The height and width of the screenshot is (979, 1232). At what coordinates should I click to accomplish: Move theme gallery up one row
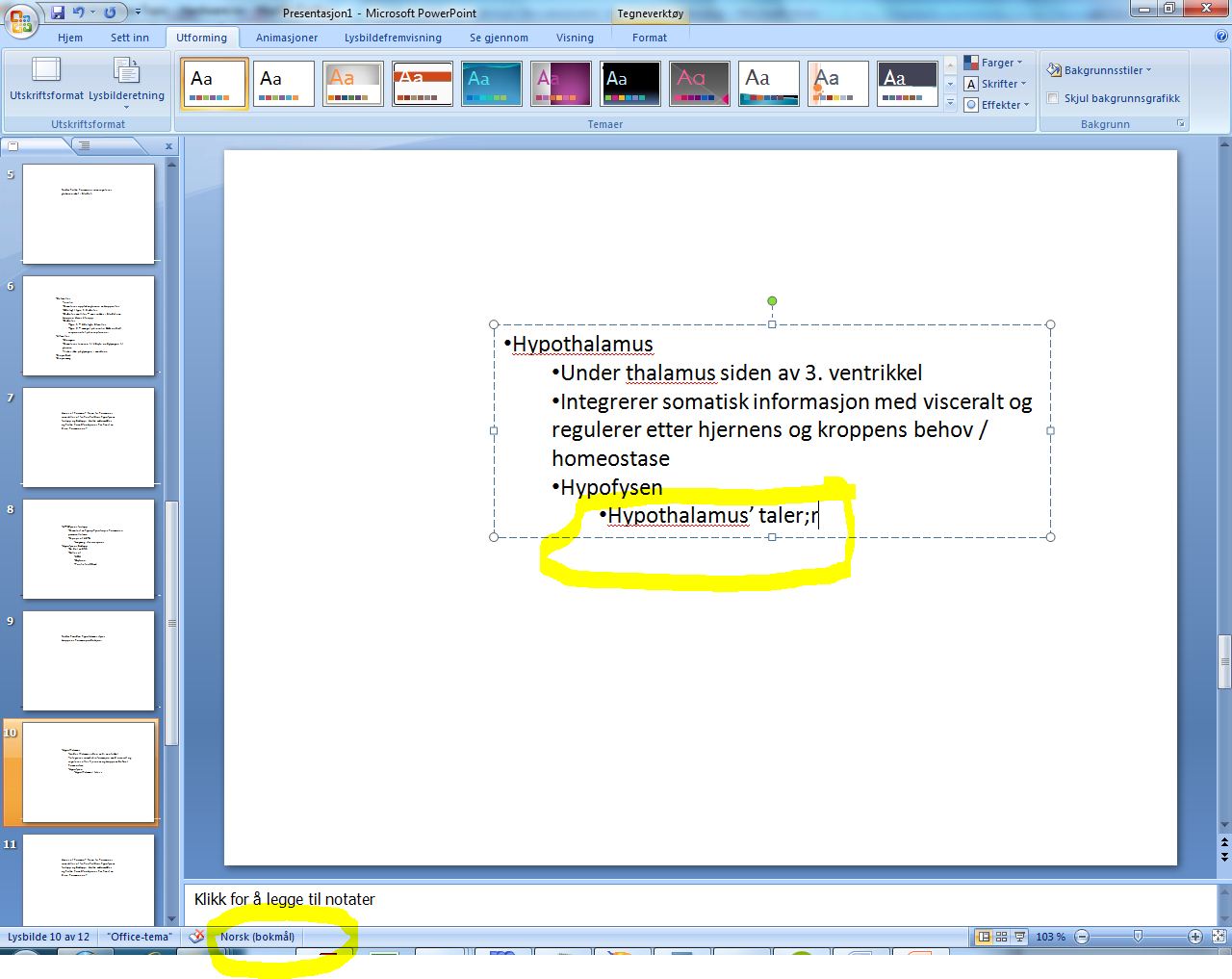coord(950,65)
